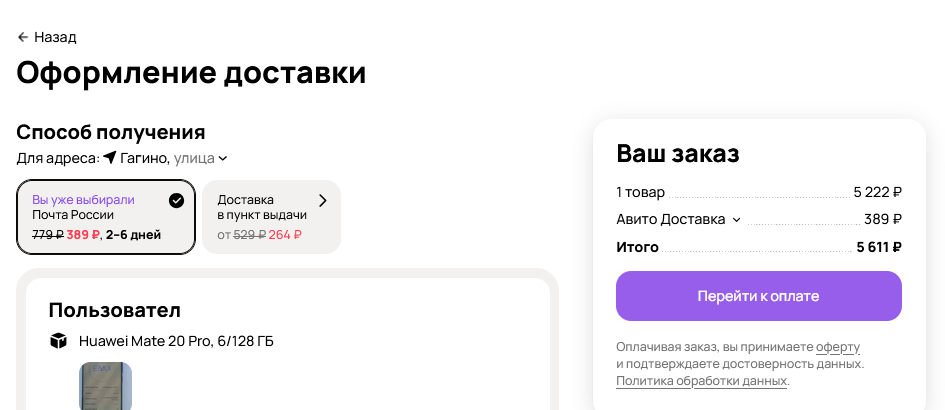Screen dimensions: 945x410
Task: Click the location arrow icon before Гагино
Action: pos(109,158)
